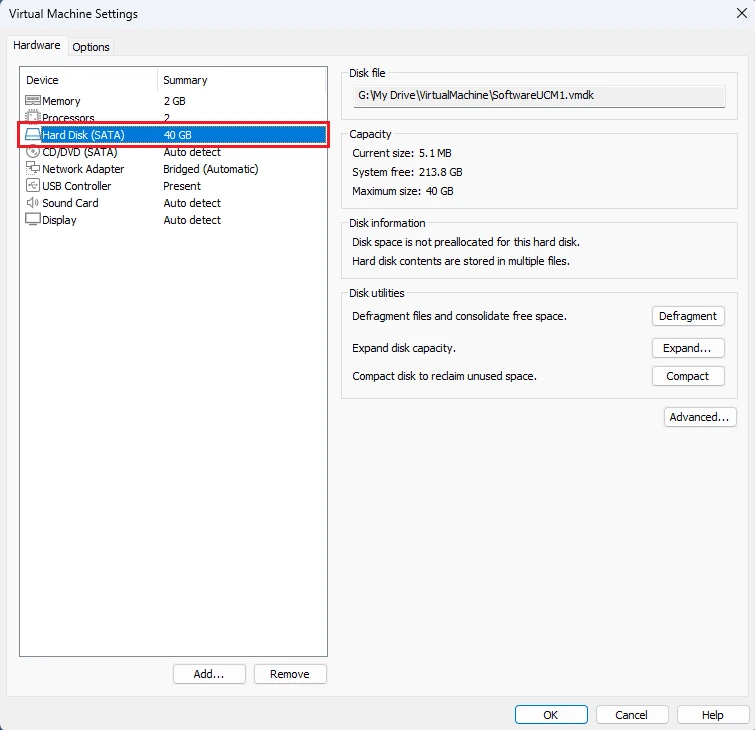Click the '2 GB' memory summary
This screenshot has height=730, width=755.
[174, 101]
